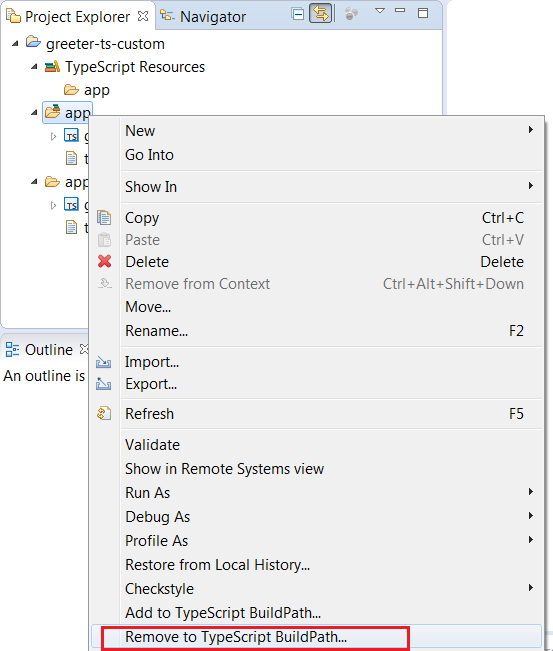The image size is (553, 651).
Task: Toggle Link with Editor button
Action: coord(321,14)
